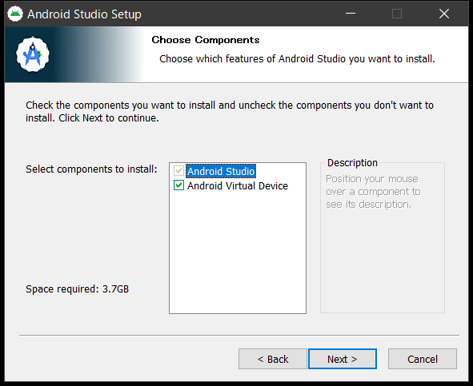Click the Android icon in title bar
Viewport: 473px width, 386px height.
click(x=15, y=14)
